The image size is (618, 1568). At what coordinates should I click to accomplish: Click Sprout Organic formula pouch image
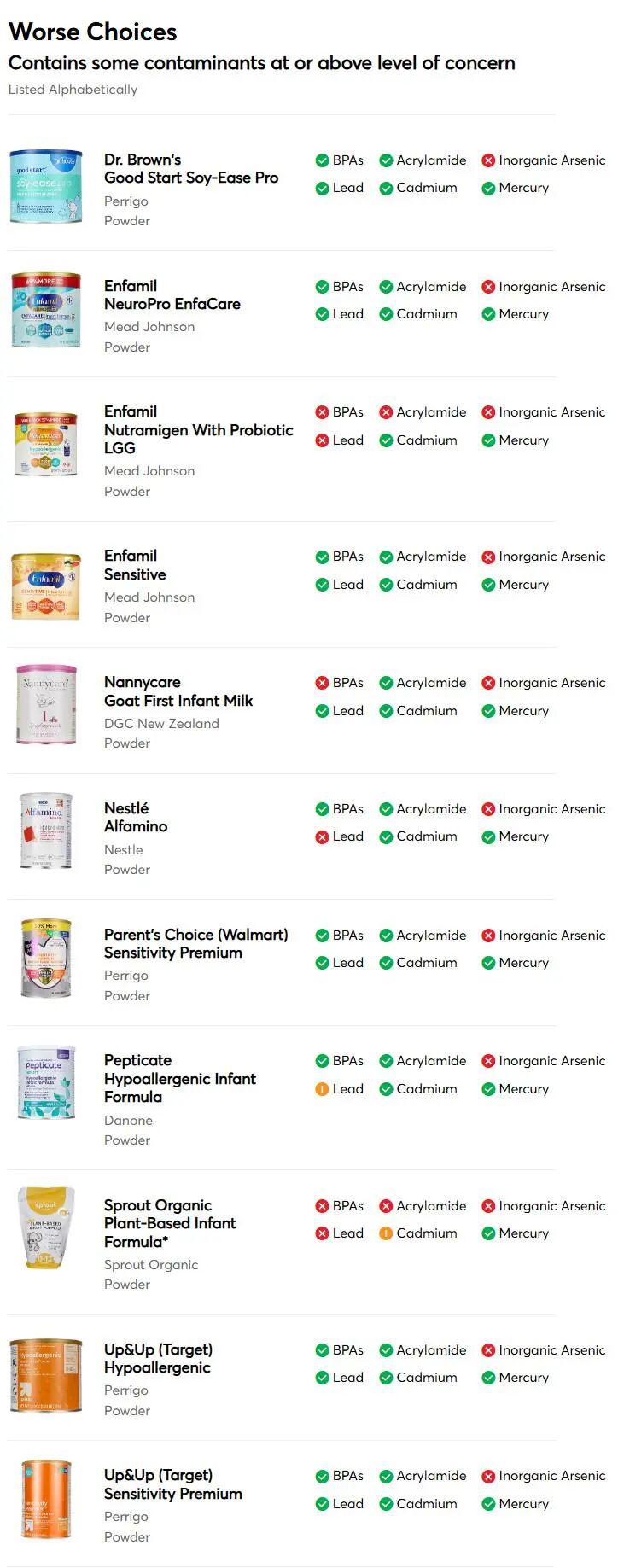click(x=46, y=1227)
